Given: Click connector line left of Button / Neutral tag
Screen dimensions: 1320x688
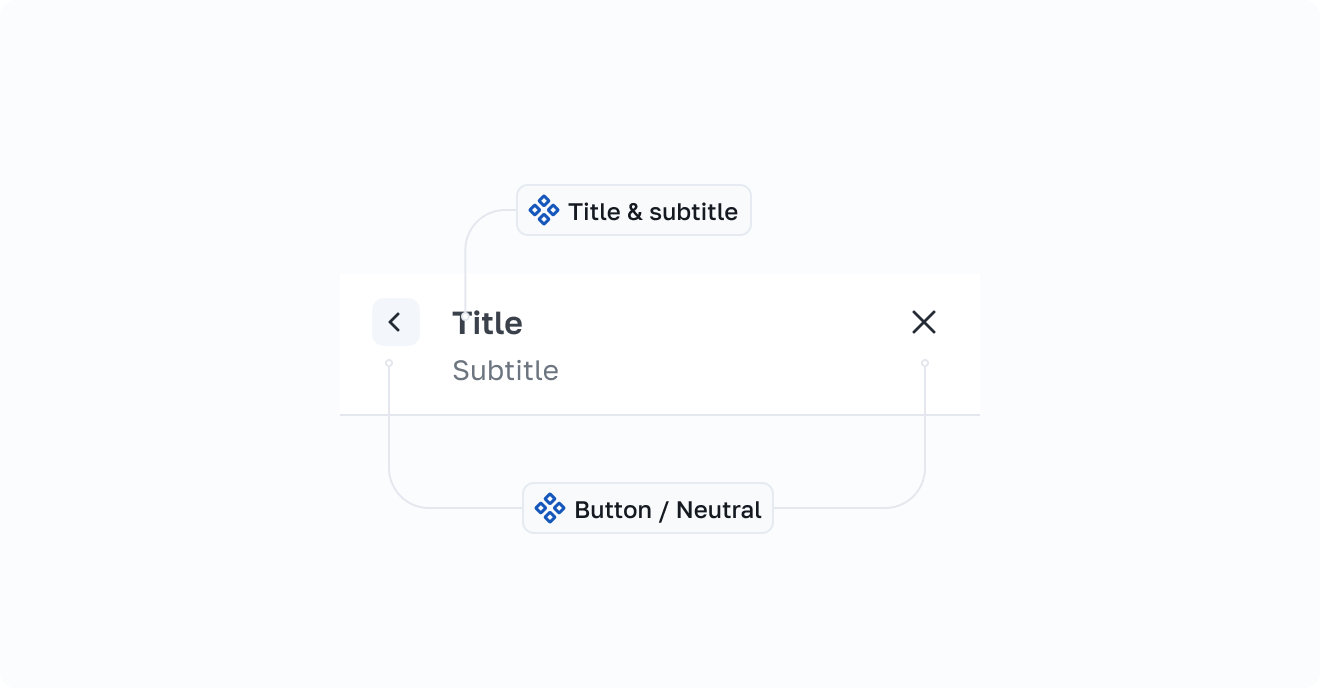Looking at the screenshot, I should 460,508.
